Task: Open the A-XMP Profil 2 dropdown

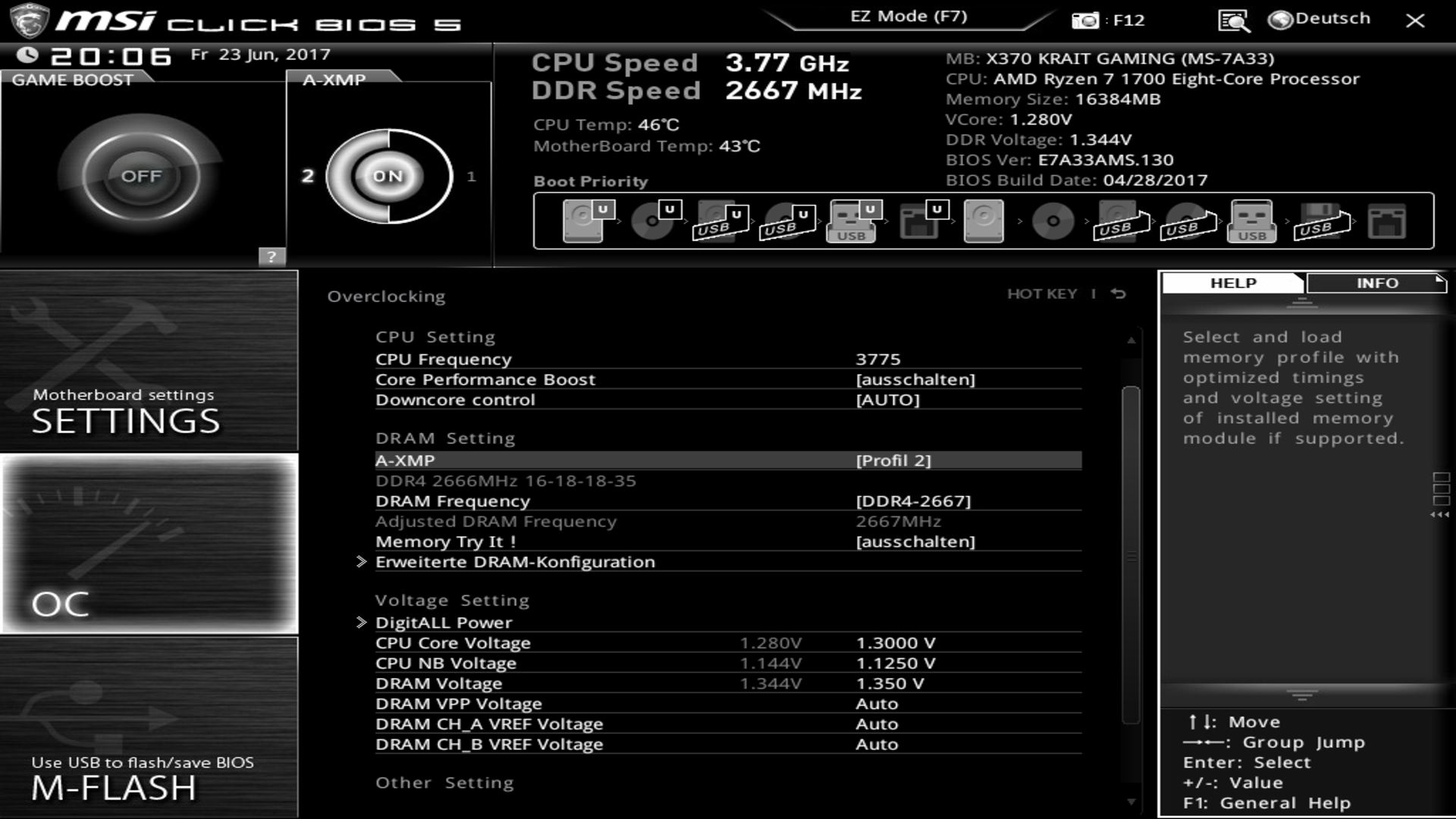Action: coord(893,460)
